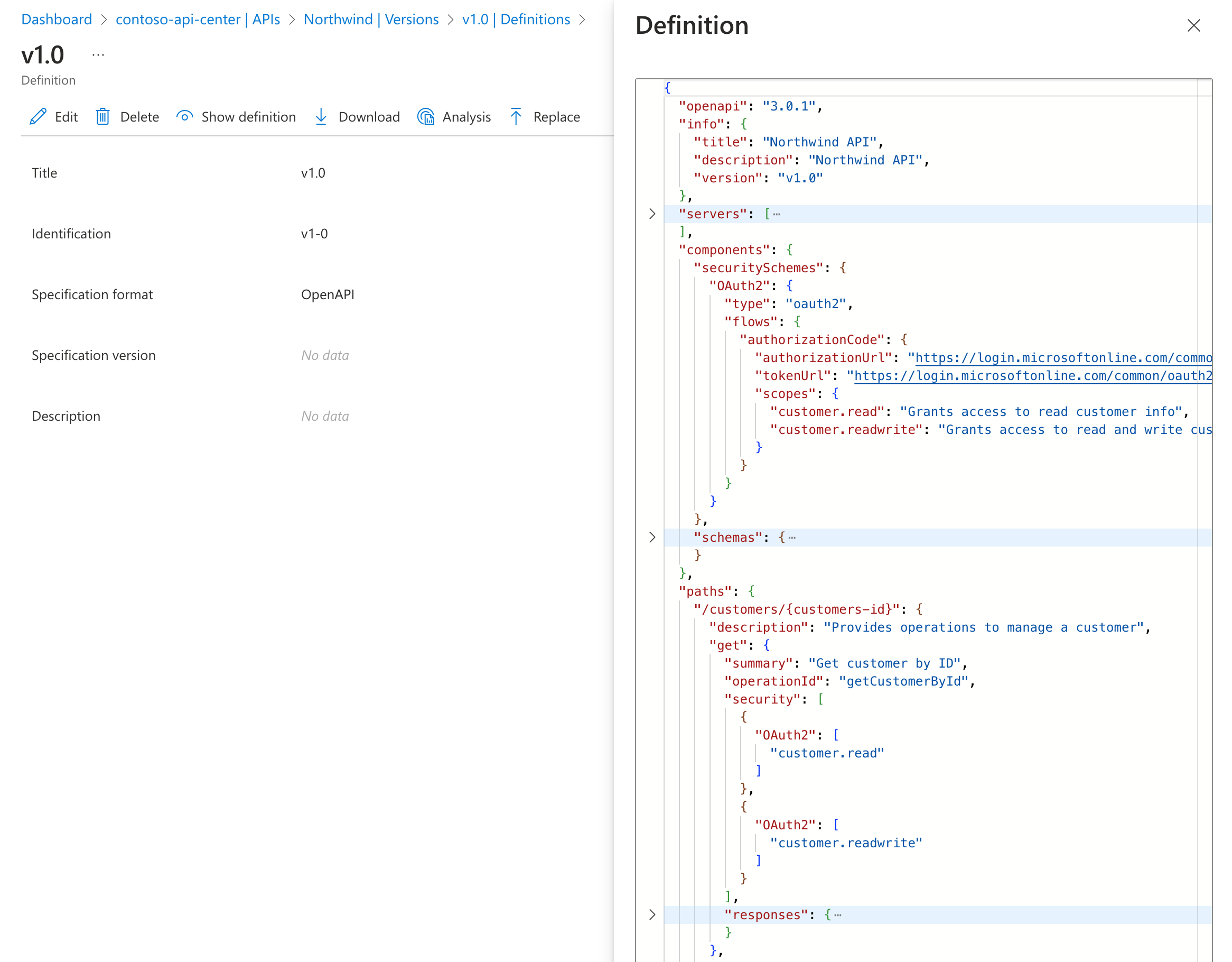
Task: Click the Delete trash can icon
Action: (x=102, y=117)
